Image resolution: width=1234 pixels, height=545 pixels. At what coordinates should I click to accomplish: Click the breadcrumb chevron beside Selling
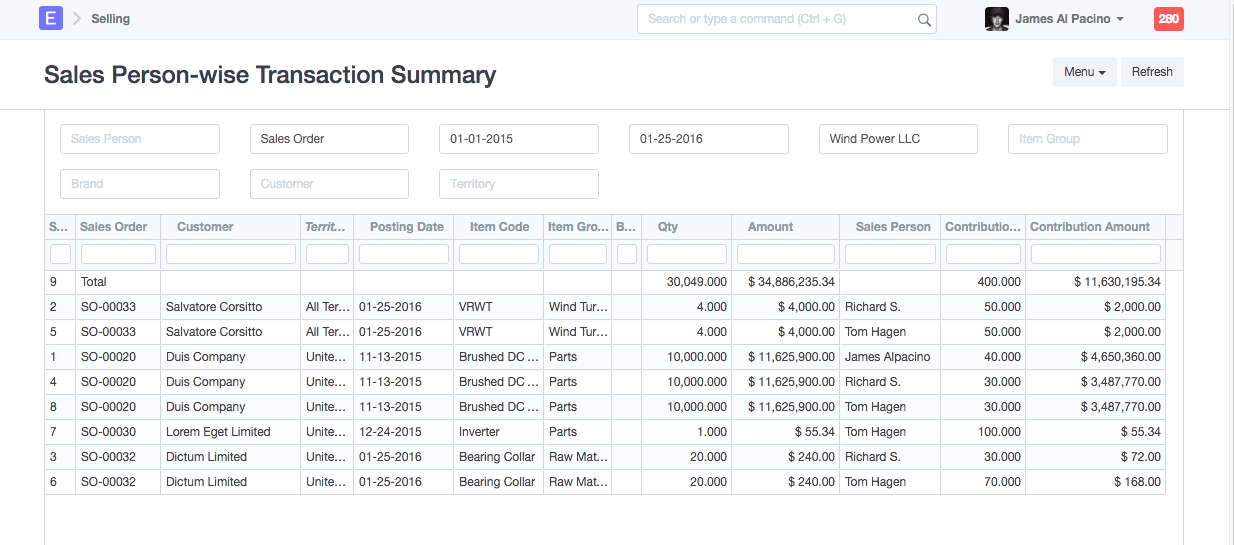pyautogui.click(x=77, y=19)
